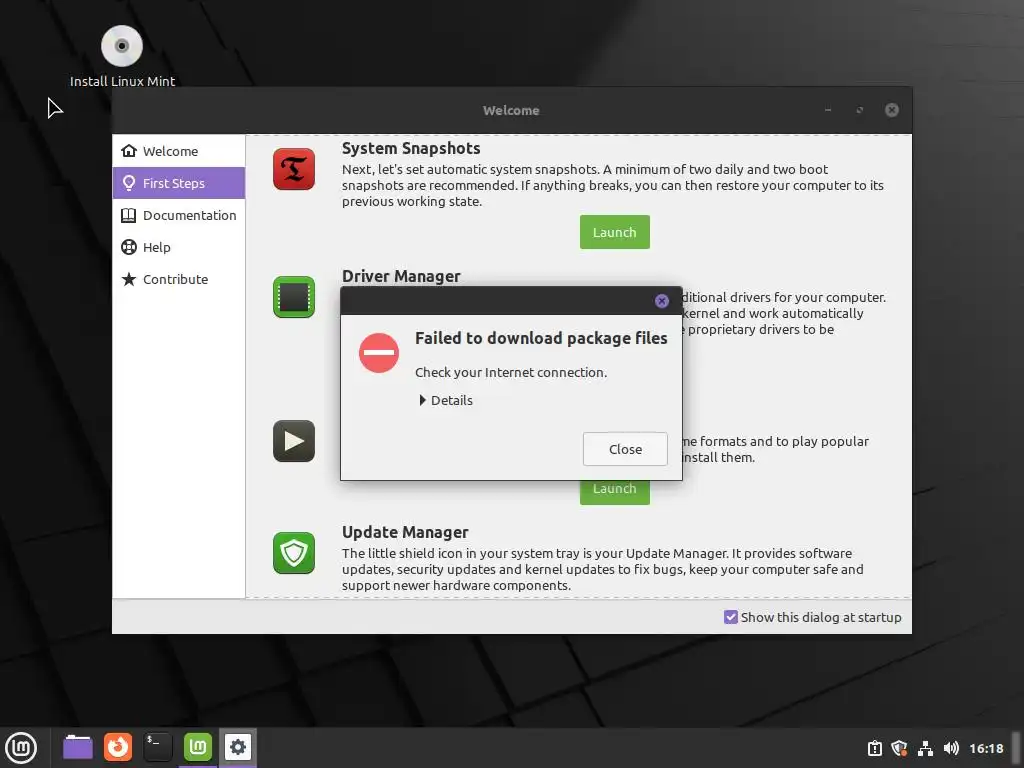This screenshot has height=768, width=1024.
Task: Open Documentation in the sidebar
Action: [179, 215]
